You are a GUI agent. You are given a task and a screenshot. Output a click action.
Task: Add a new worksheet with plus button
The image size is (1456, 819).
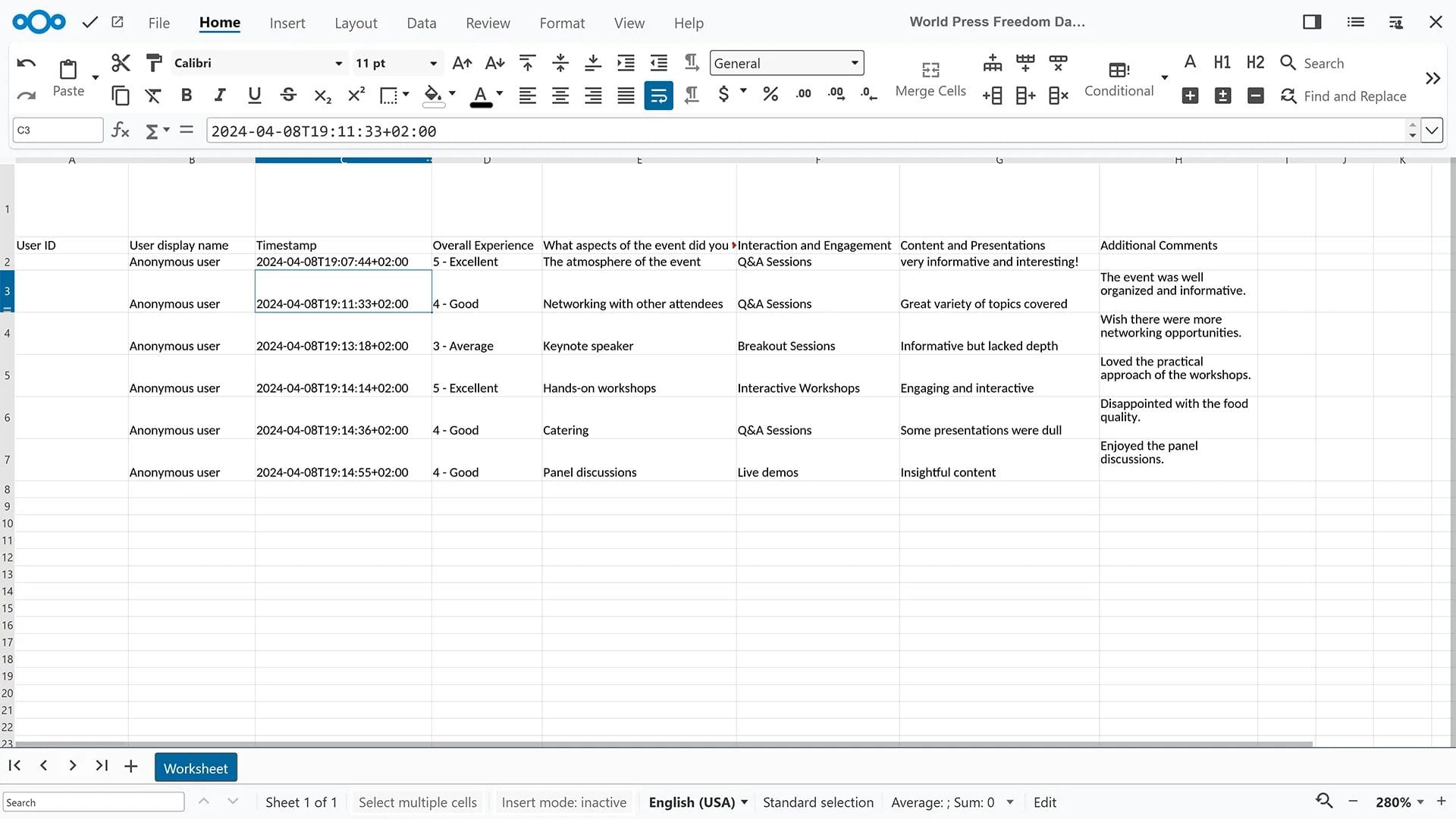(x=130, y=766)
